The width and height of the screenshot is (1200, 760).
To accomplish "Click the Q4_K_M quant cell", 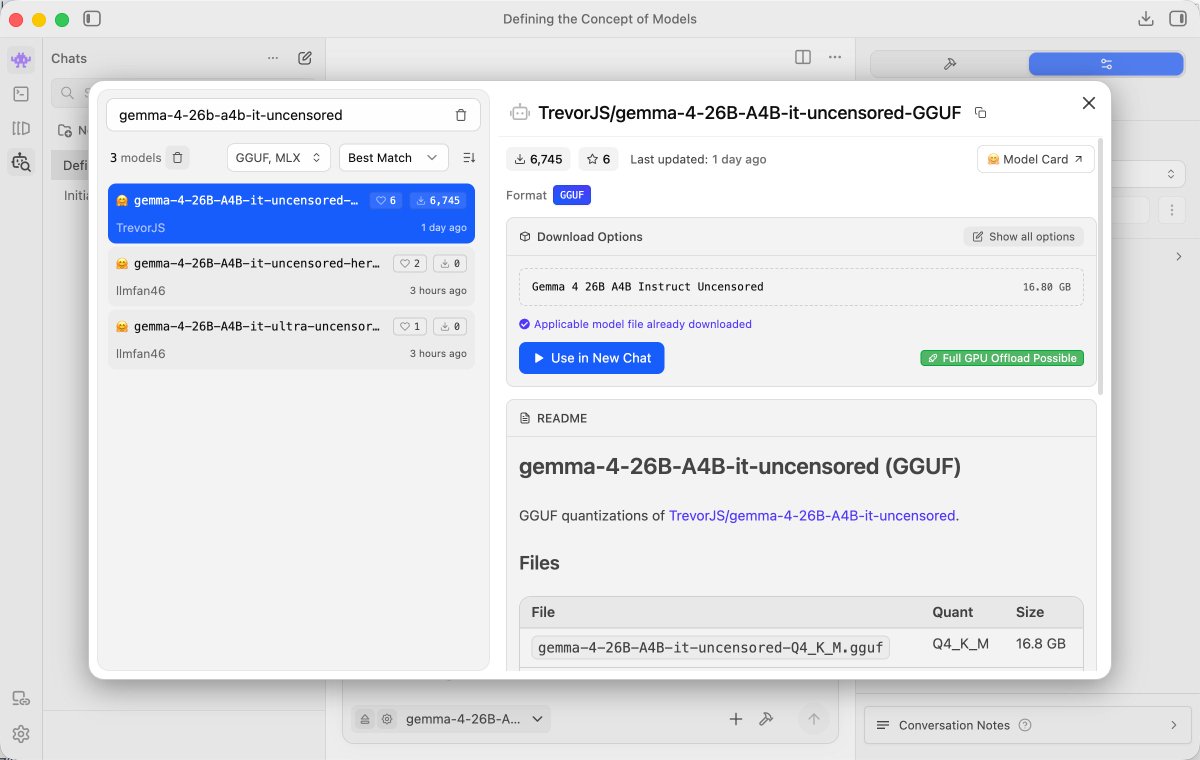I will [x=960, y=644].
